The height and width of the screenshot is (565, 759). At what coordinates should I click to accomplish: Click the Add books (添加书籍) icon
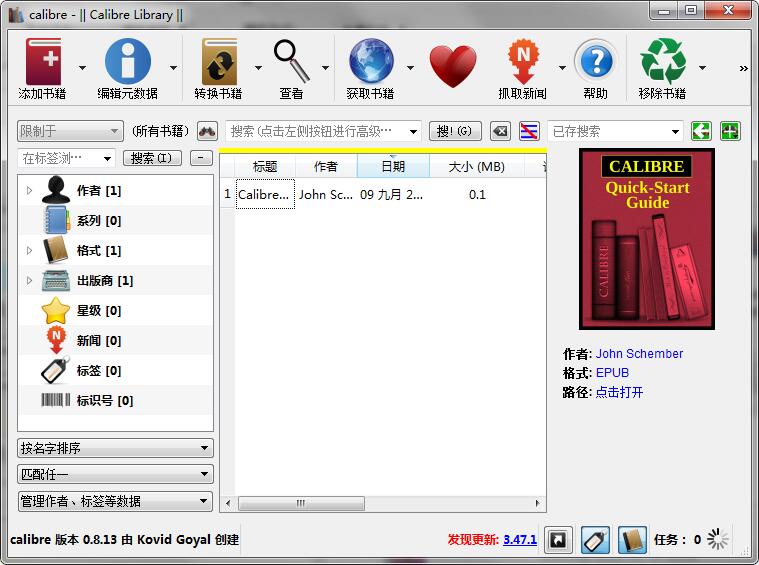pyautogui.click(x=43, y=62)
